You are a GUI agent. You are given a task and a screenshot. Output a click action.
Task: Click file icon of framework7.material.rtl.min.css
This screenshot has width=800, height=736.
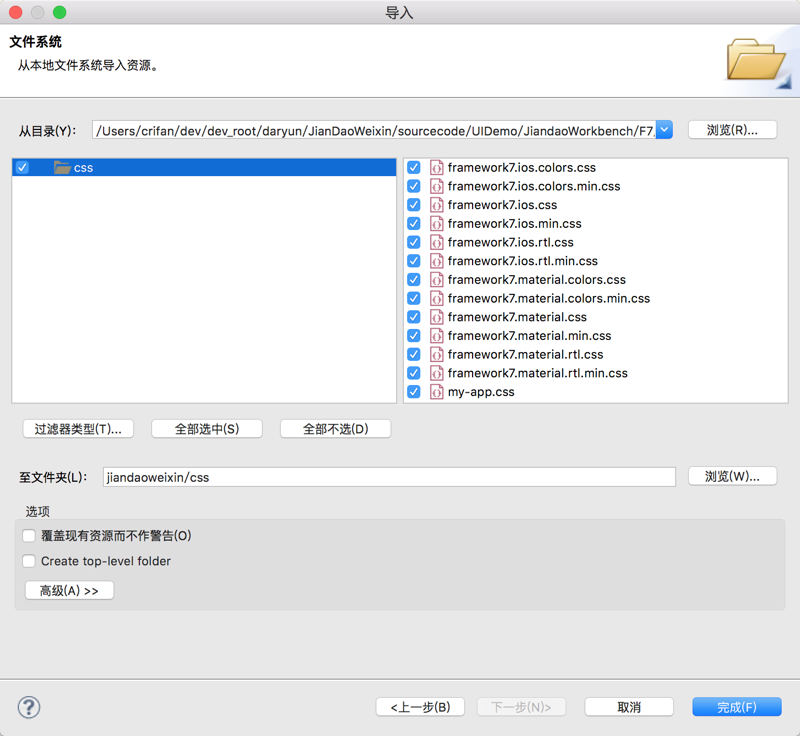pos(436,373)
